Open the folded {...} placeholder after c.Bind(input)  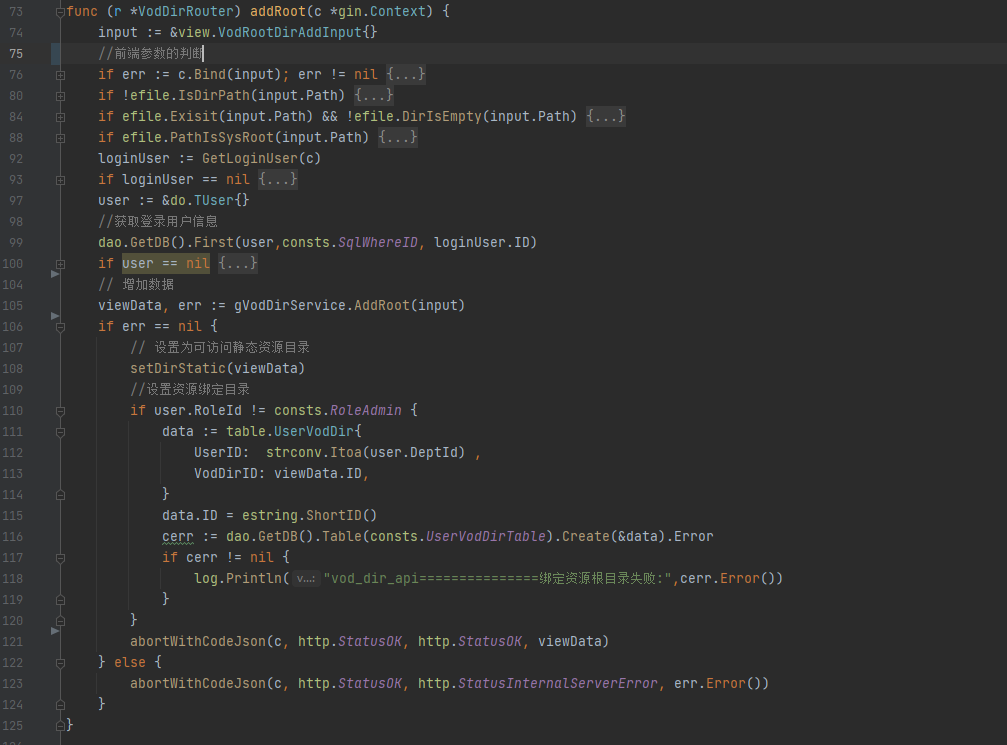pos(406,74)
